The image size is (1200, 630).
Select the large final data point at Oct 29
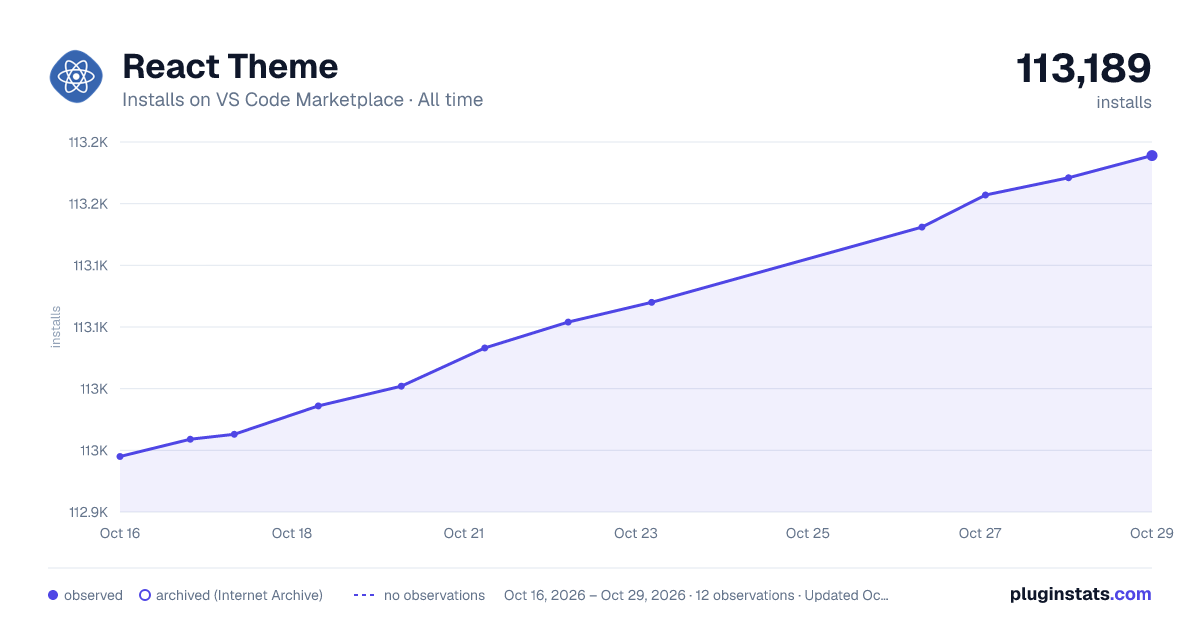tap(1152, 155)
